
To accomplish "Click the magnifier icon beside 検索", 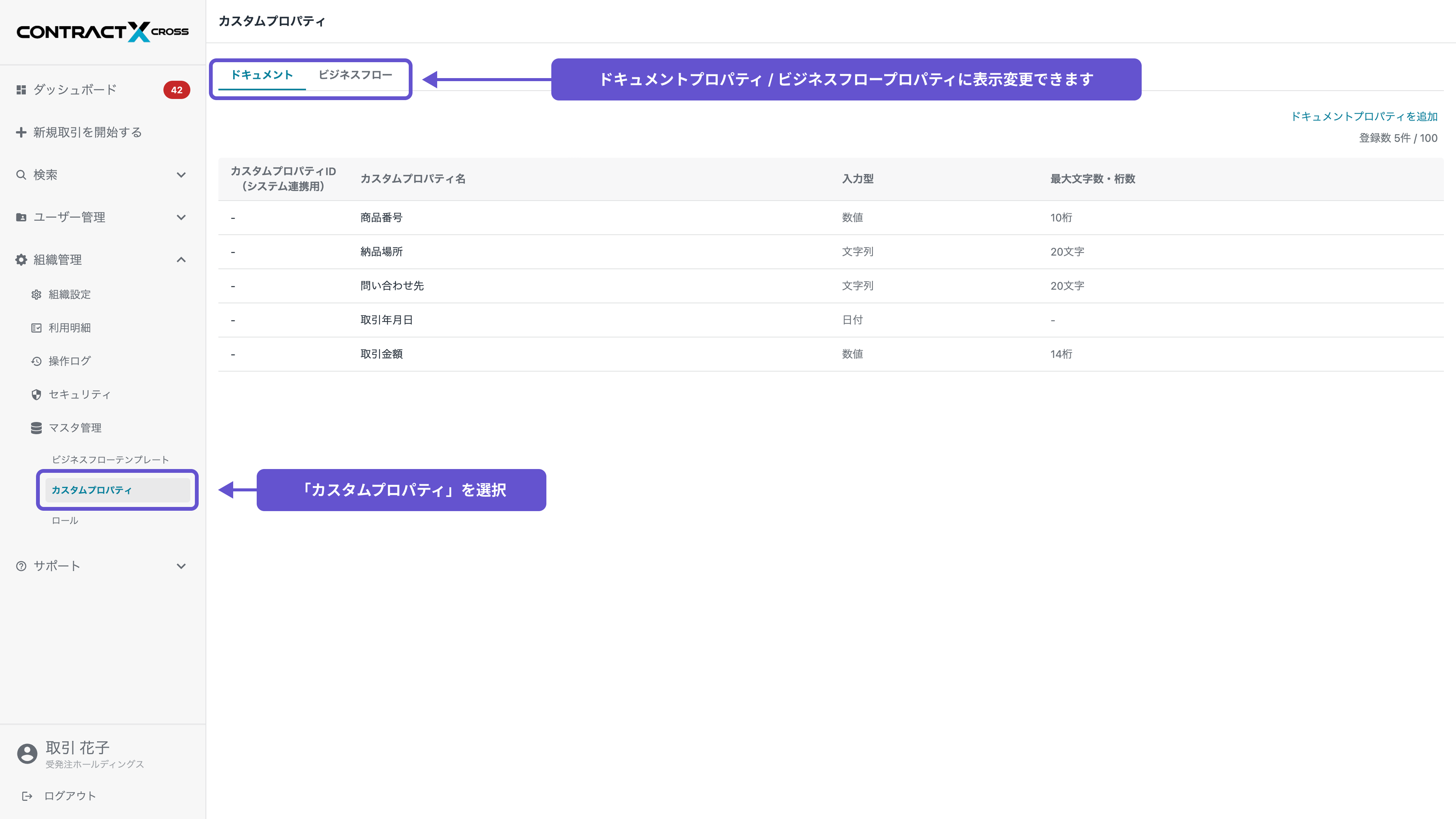I will coord(21,175).
